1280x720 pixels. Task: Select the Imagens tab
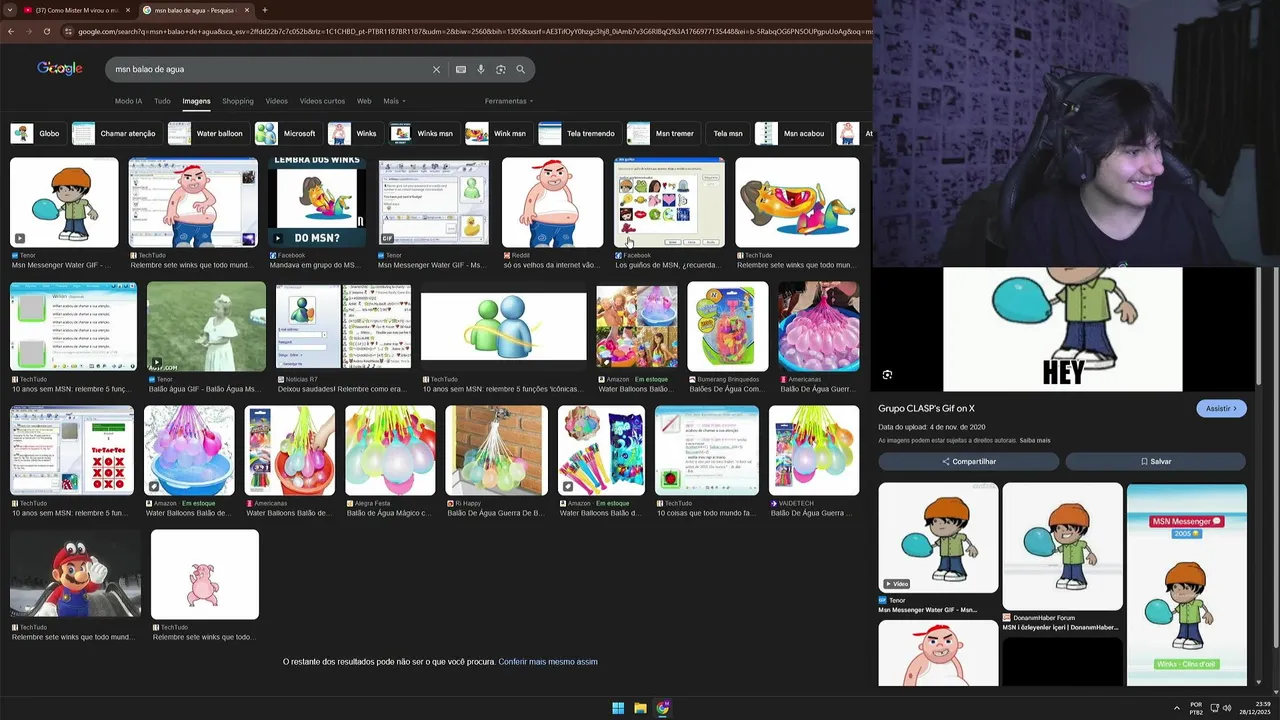(x=196, y=101)
